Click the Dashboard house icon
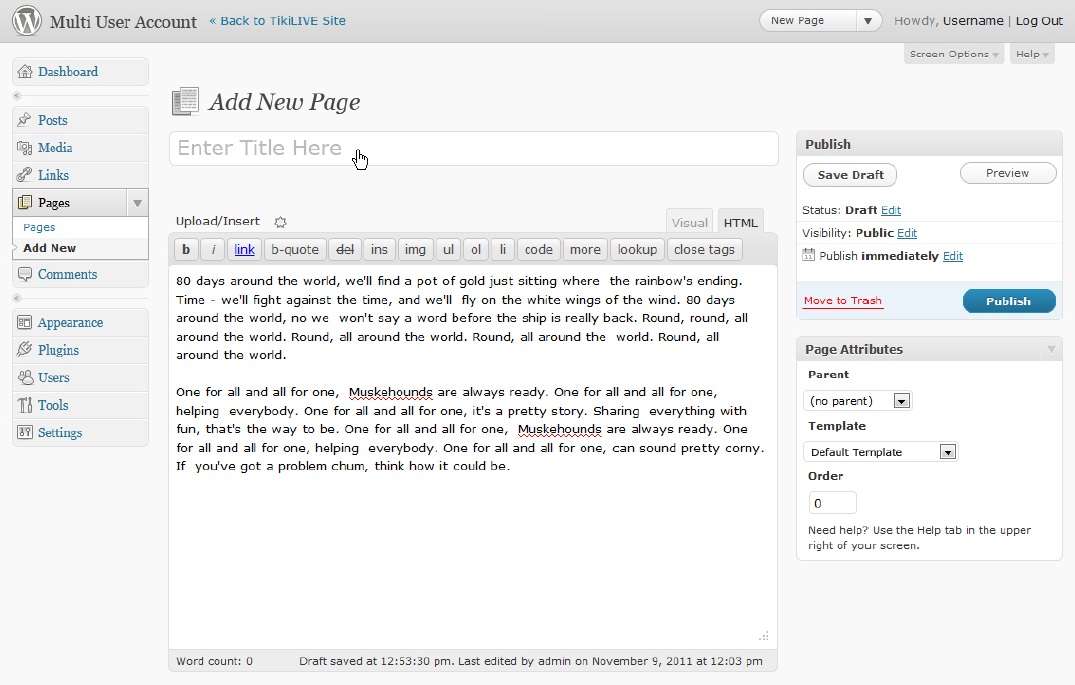The width and height of the screenshot is (1075, 685). pos(25,71)
